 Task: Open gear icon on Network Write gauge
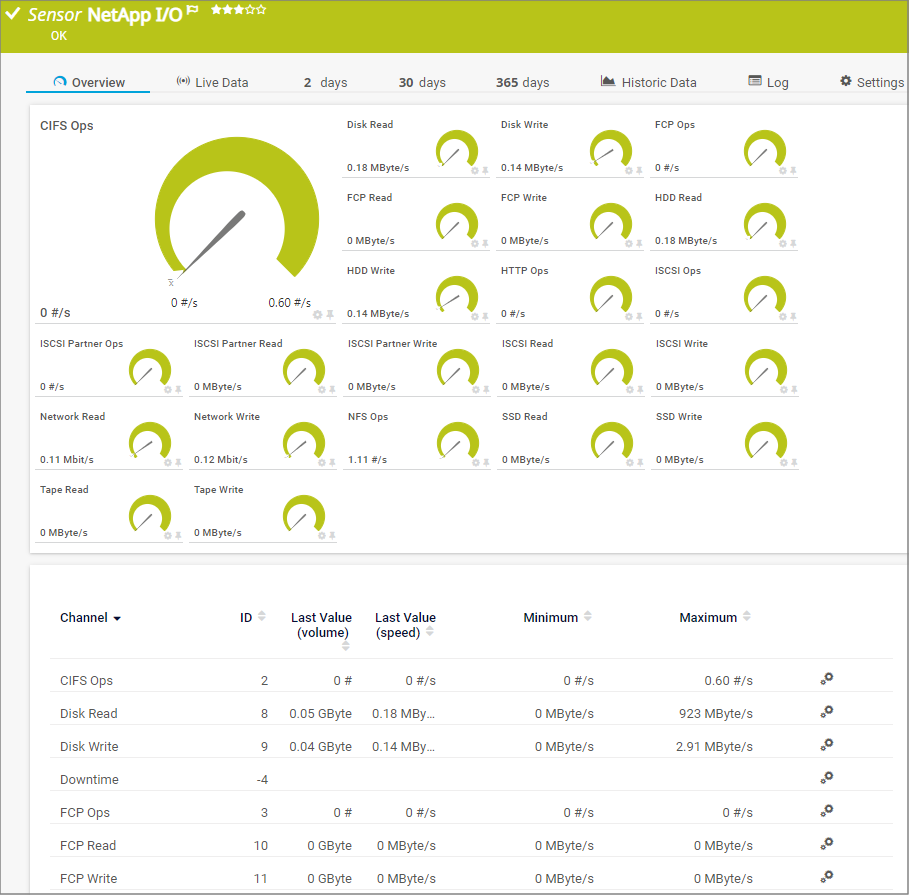[x=322, y=463]
